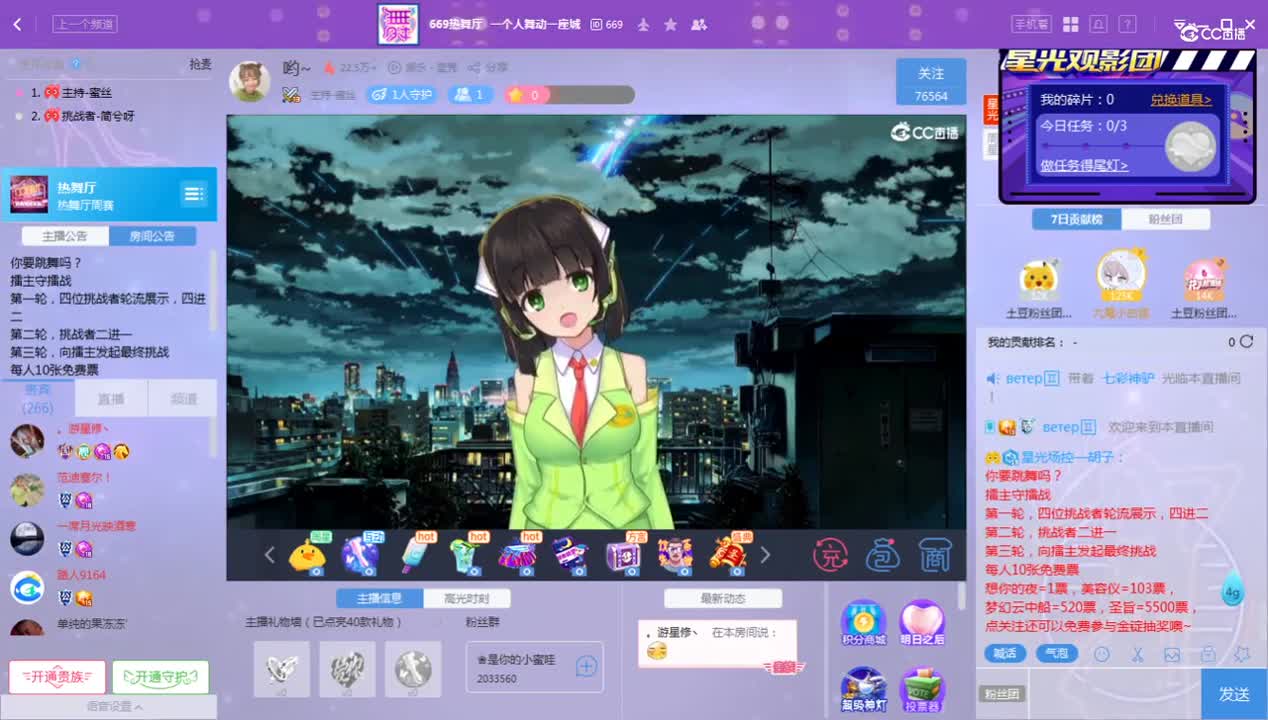Click the favorite star in title bar
Viewport: 1268px width, 720px height.
coord(670,24)
